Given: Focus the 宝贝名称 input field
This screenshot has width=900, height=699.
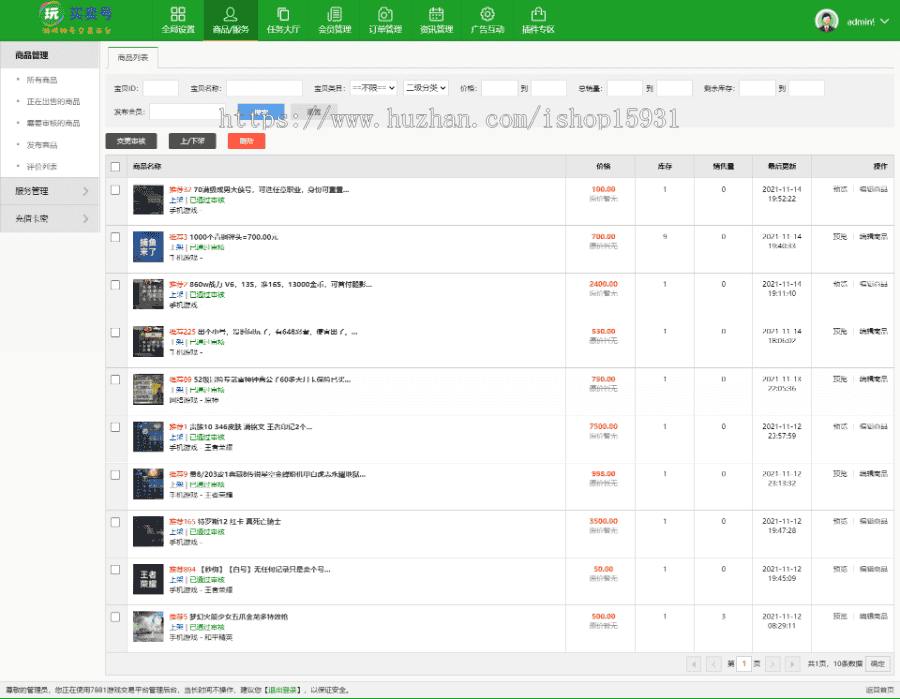Looking at the screenshot, I should click(264, 88).
